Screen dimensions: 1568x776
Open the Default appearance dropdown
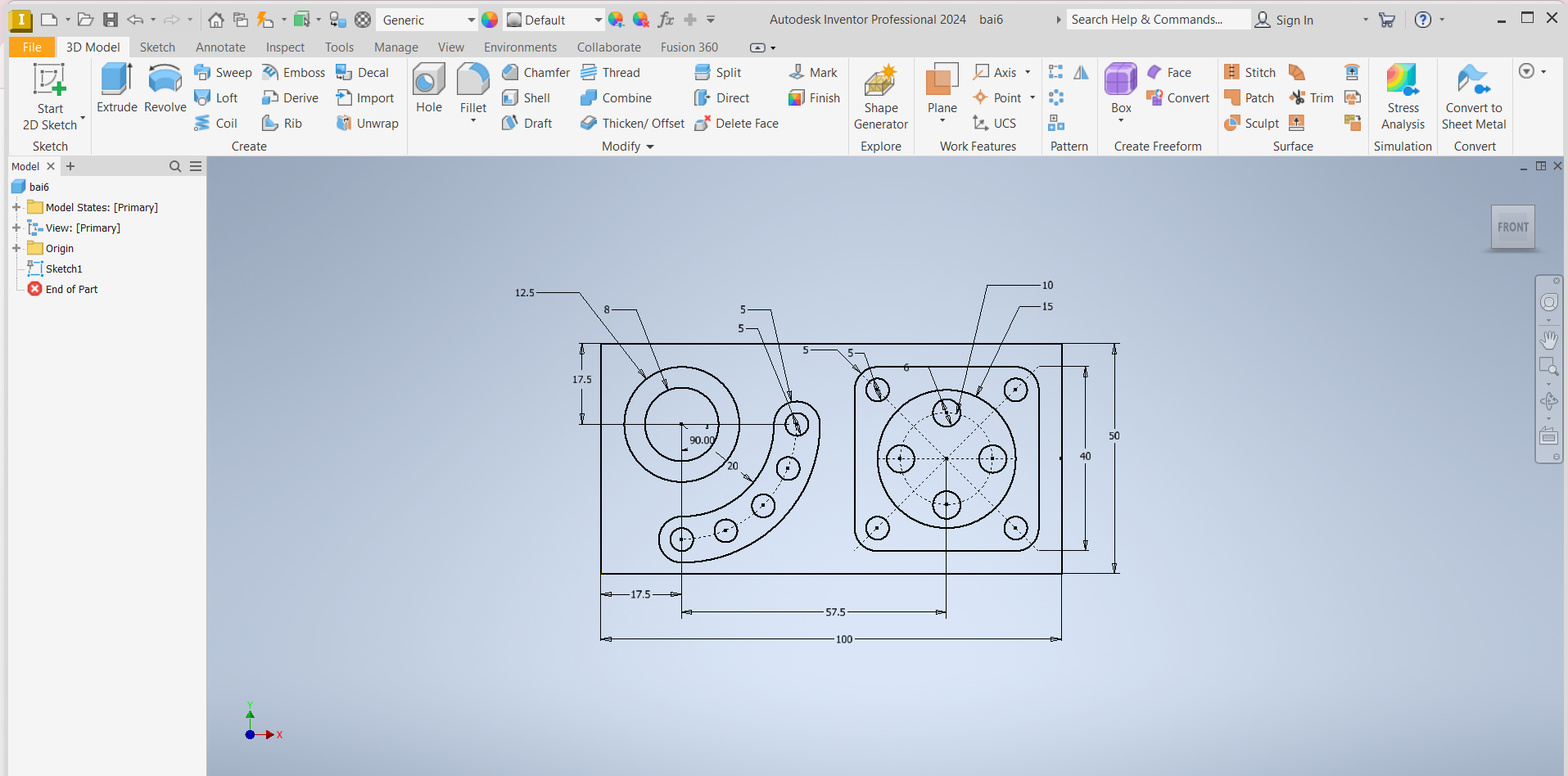[x=598, y=20]
